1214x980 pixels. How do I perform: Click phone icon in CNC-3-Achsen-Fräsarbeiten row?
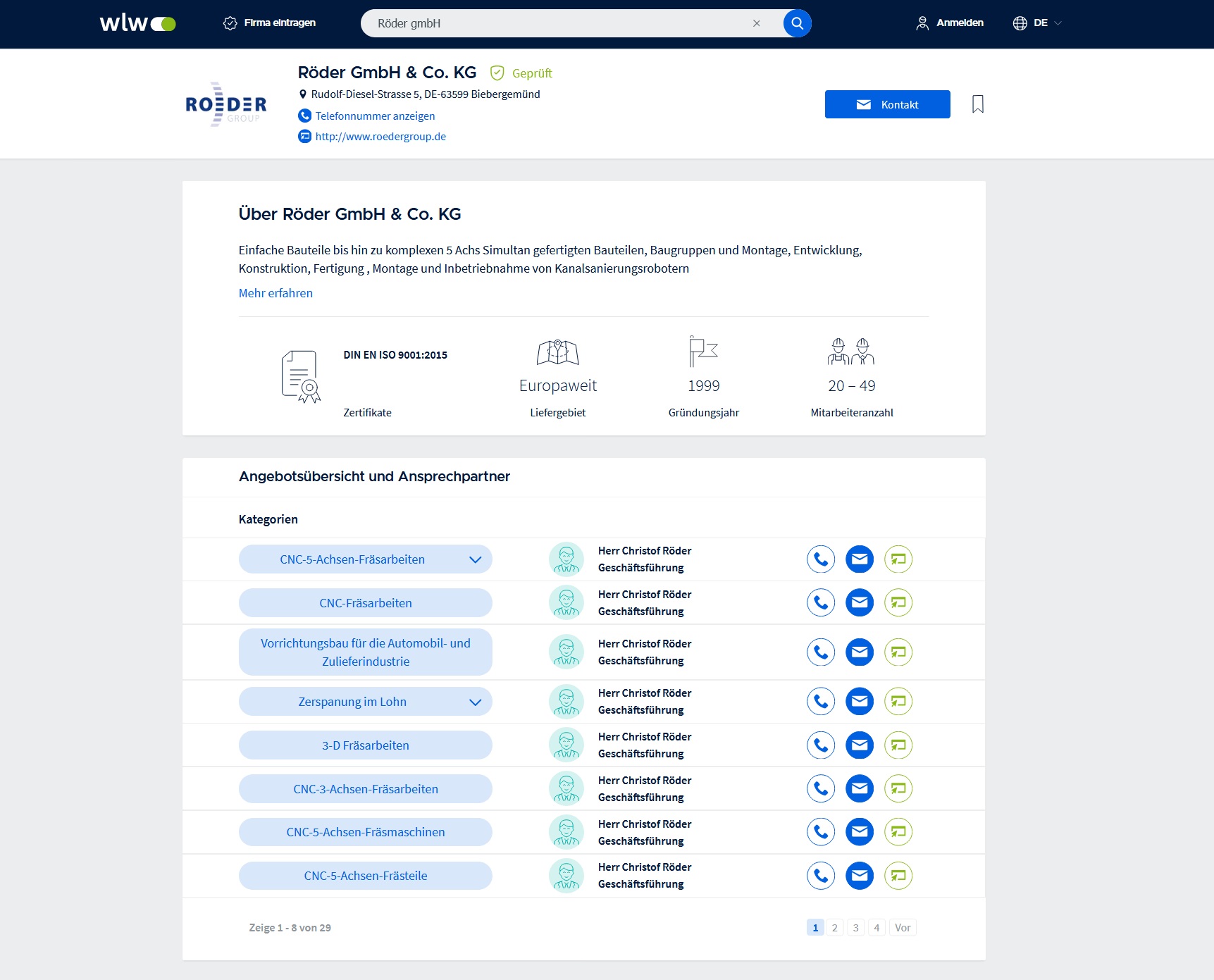coord(821,788)
